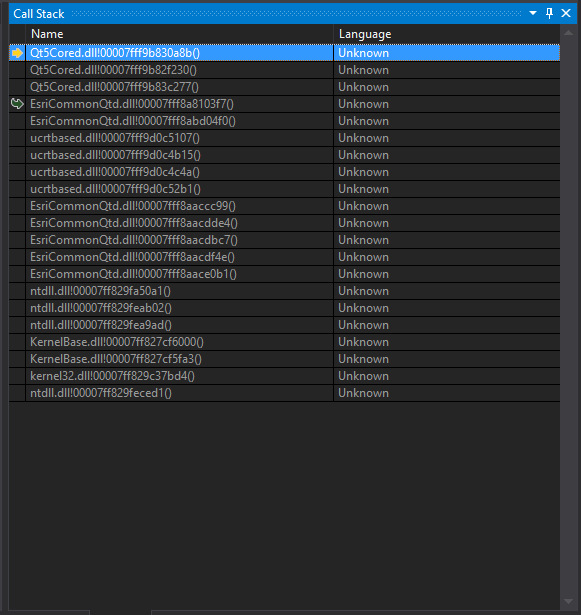This screenshot has height=615, width=581.
Task: Click the green active-frame arrow icon
Action: (x=17, y=104)
